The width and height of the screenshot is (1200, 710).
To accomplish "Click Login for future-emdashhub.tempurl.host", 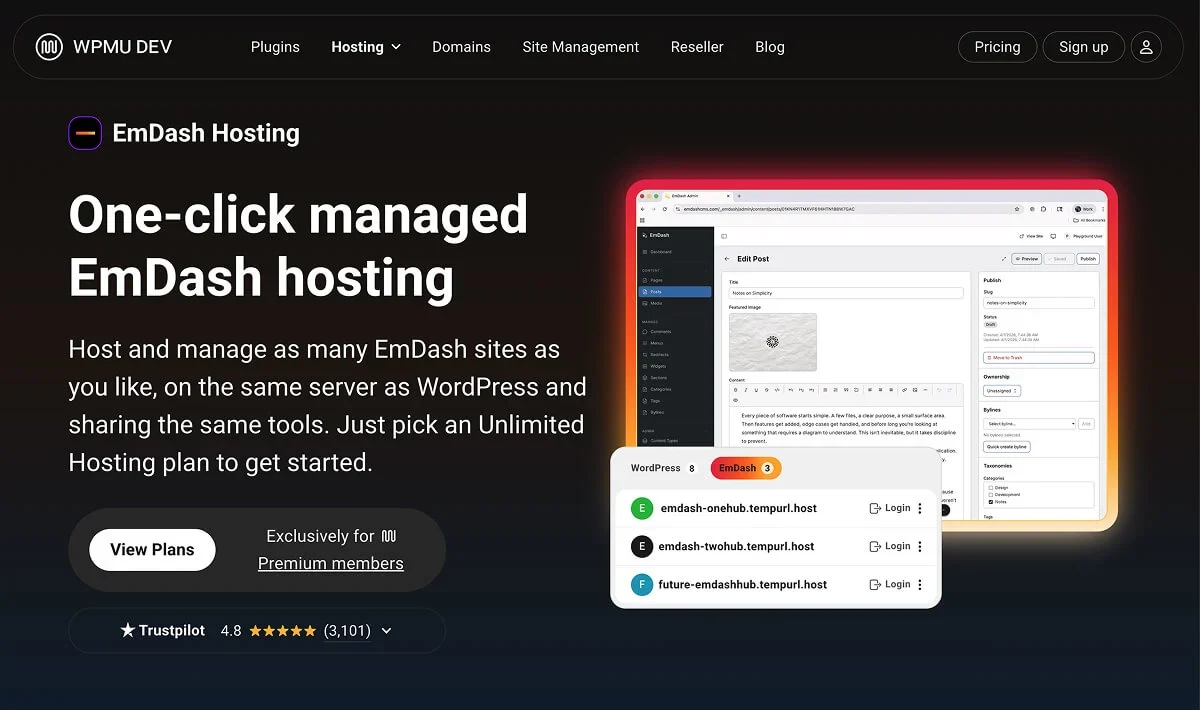I will 890,584.
